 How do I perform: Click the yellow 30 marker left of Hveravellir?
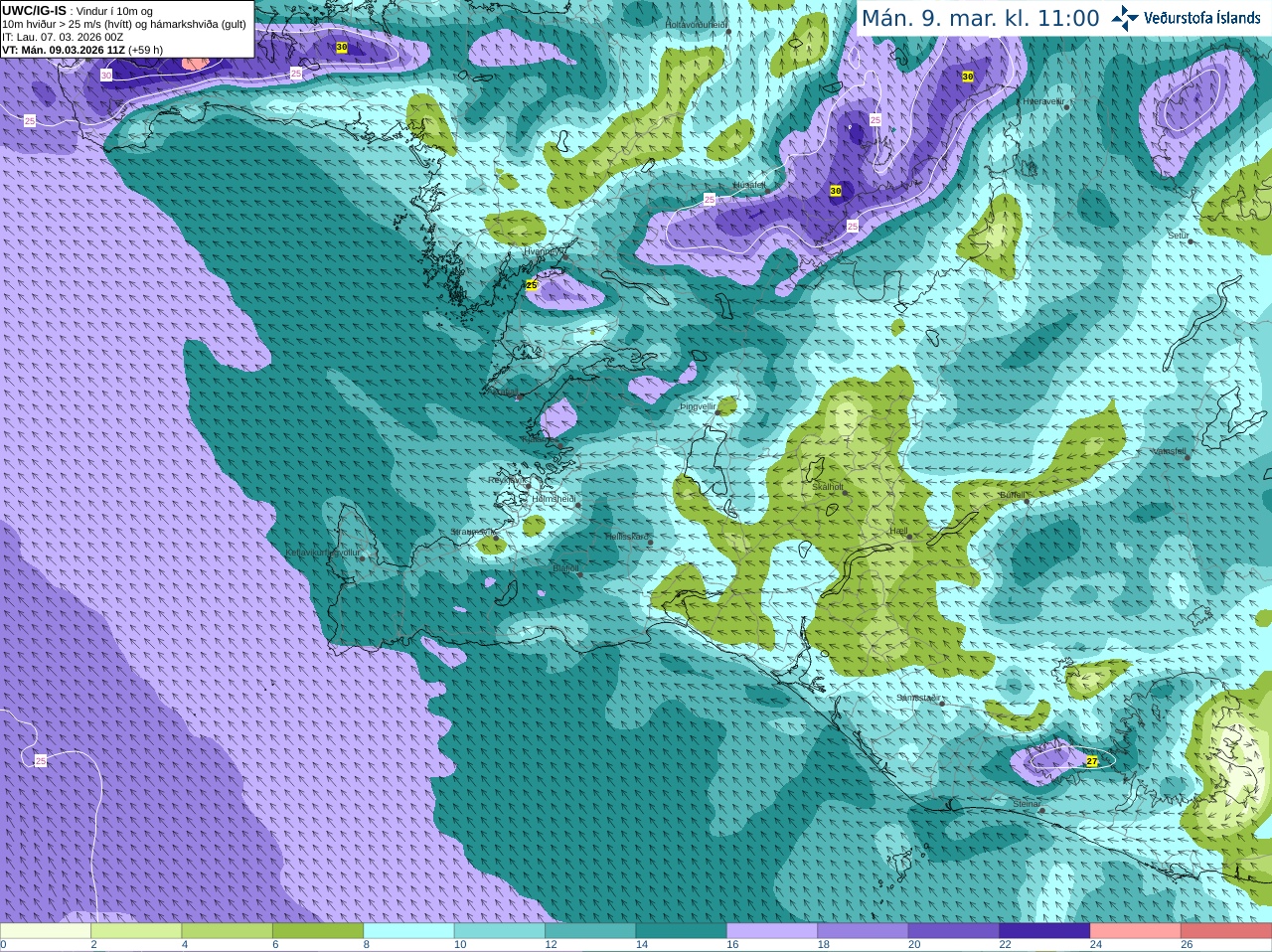tap(967, 77)
